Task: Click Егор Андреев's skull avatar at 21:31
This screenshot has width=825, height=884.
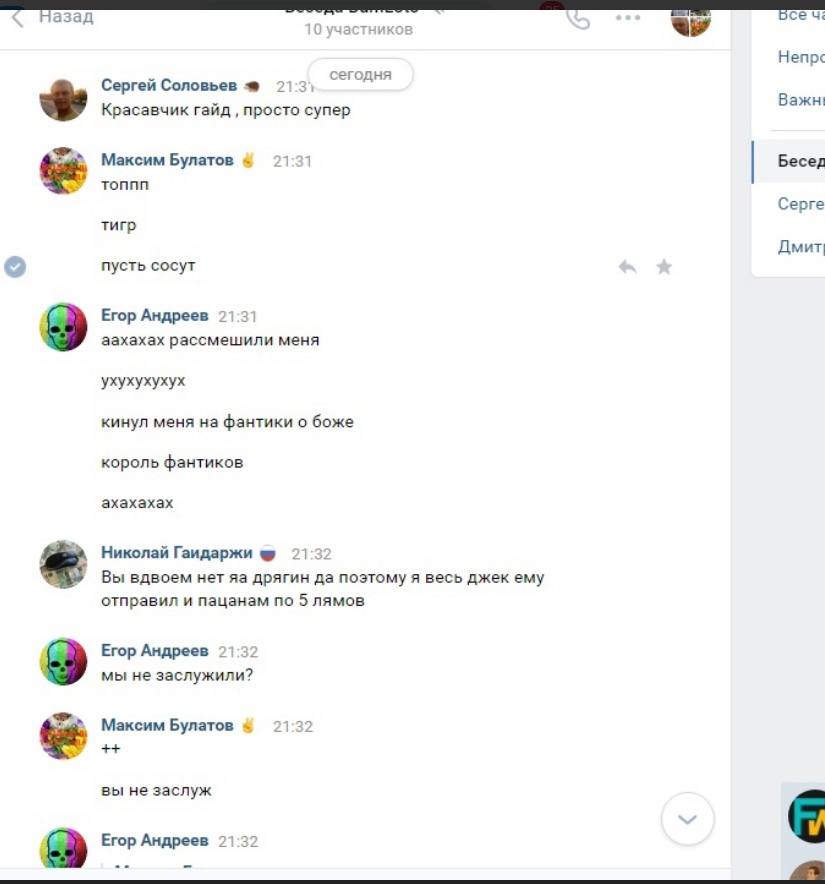Action: point(63,327)
